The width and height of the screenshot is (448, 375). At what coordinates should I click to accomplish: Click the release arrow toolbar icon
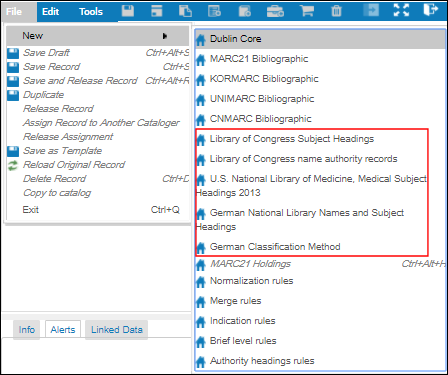[x=371, y=10]
